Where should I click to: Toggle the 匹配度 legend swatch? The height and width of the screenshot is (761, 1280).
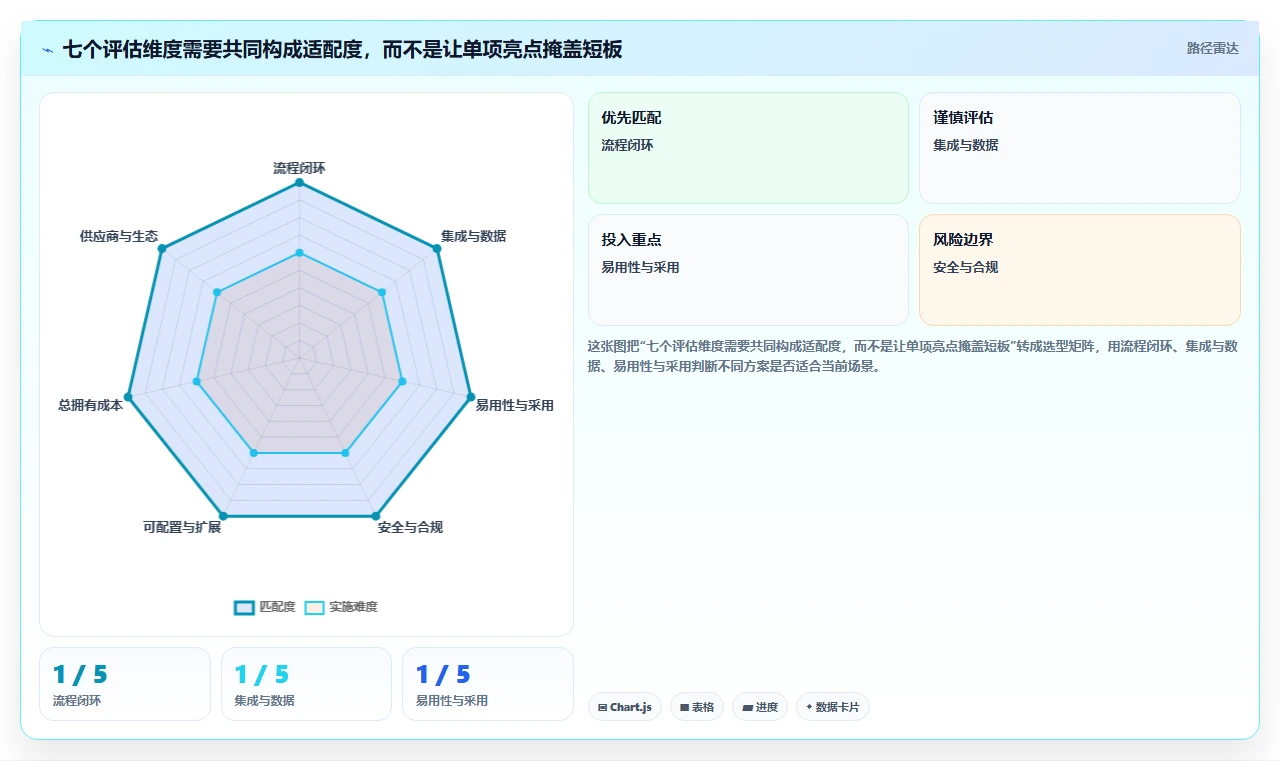point(244,607)
